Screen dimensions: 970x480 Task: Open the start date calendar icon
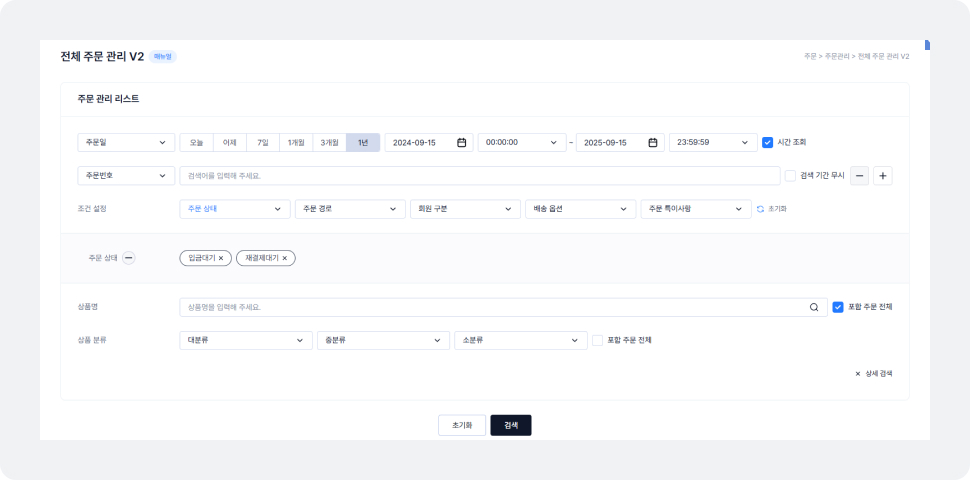click(462, 143)
